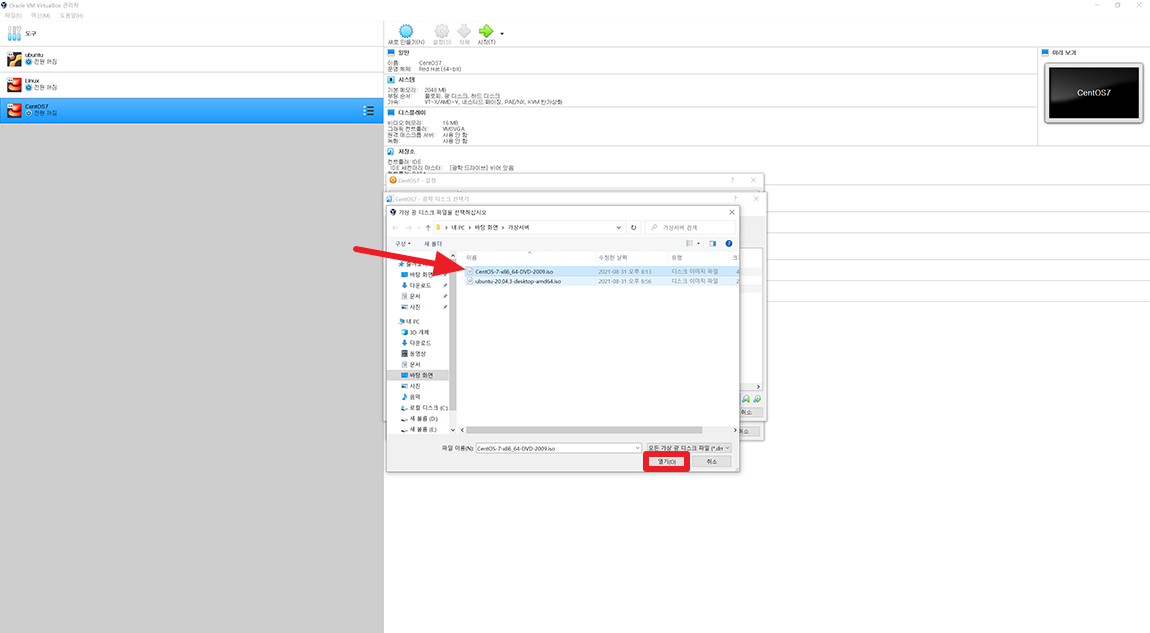This screenshot has height=633, width=1150.
Task: Click the 가상서버 검색 search field
Action: tap(690, 227)
